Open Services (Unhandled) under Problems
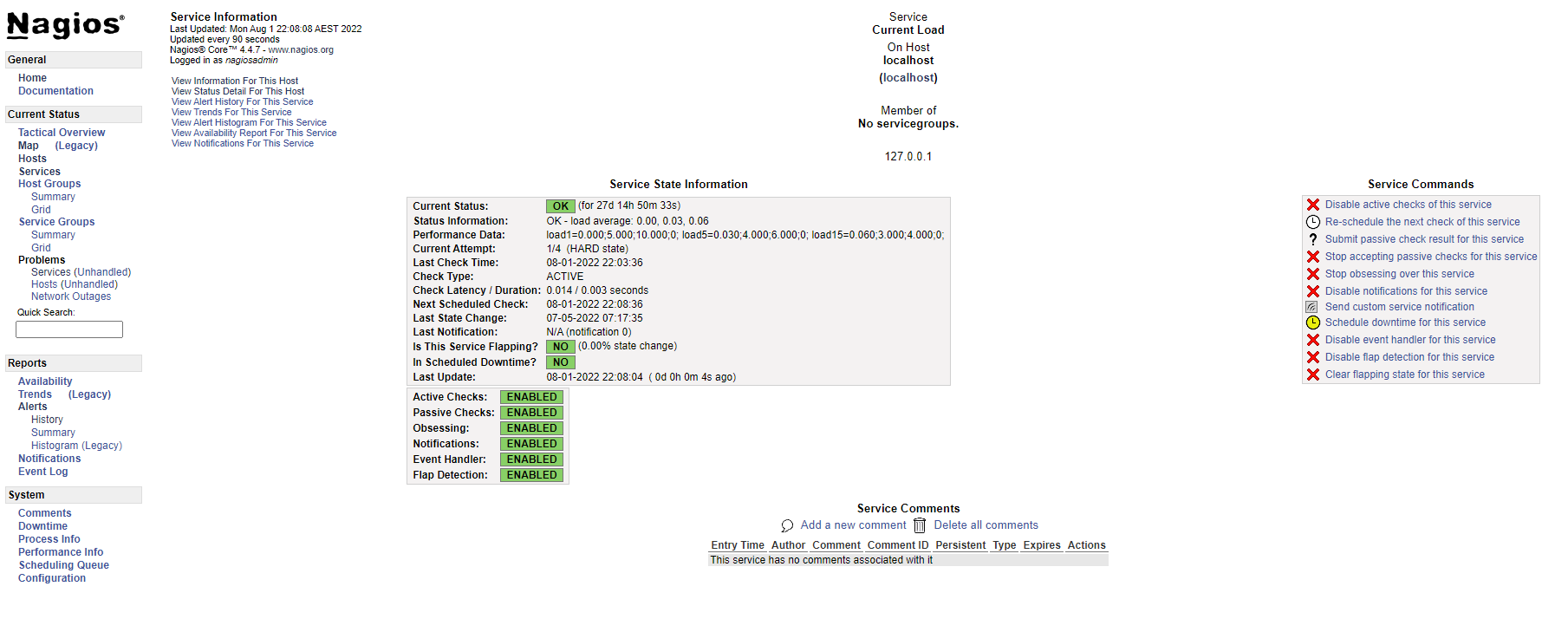Screen dimensions: 1568x619 click(81, 272)
